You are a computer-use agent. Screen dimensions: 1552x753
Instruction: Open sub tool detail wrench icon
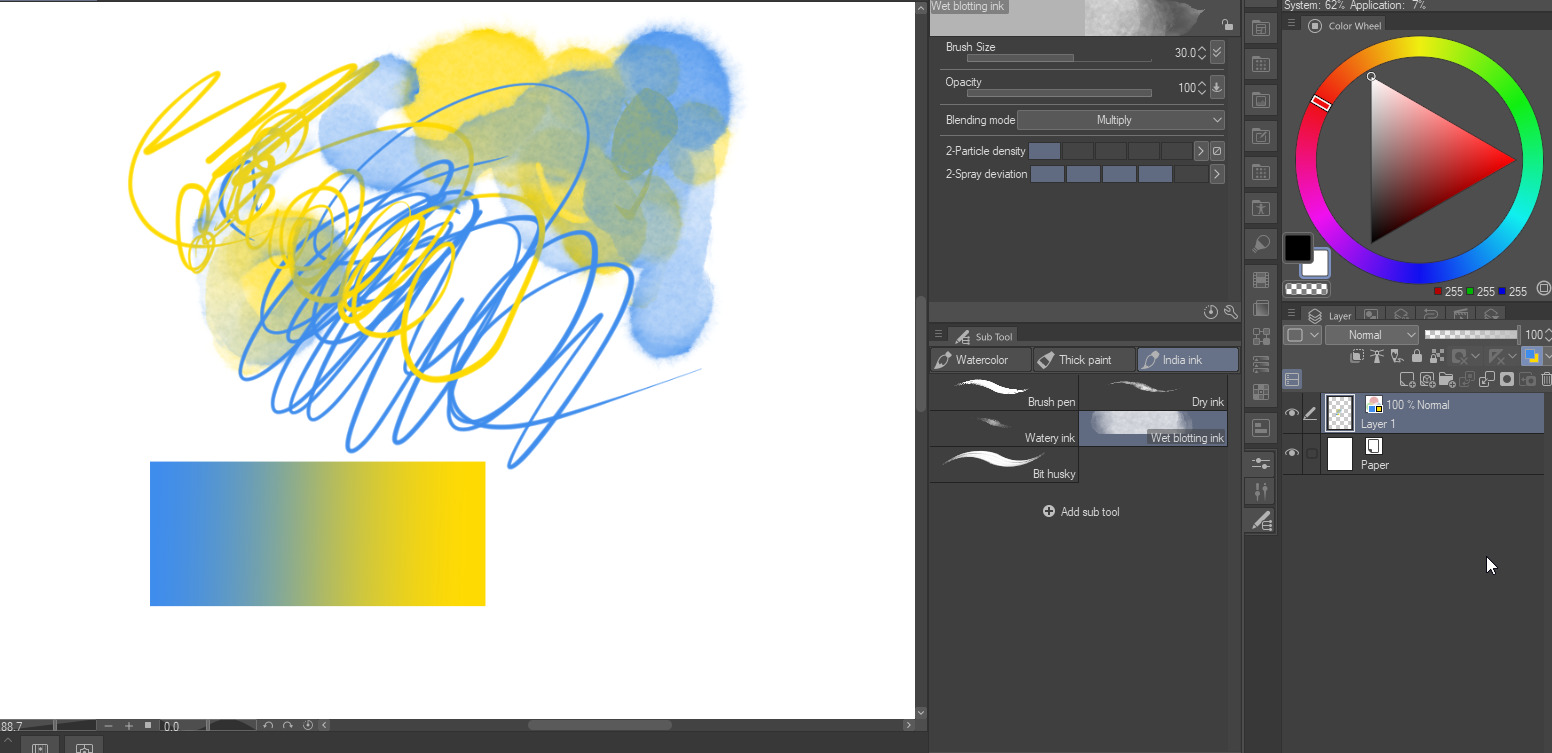tap(1231, 312)
